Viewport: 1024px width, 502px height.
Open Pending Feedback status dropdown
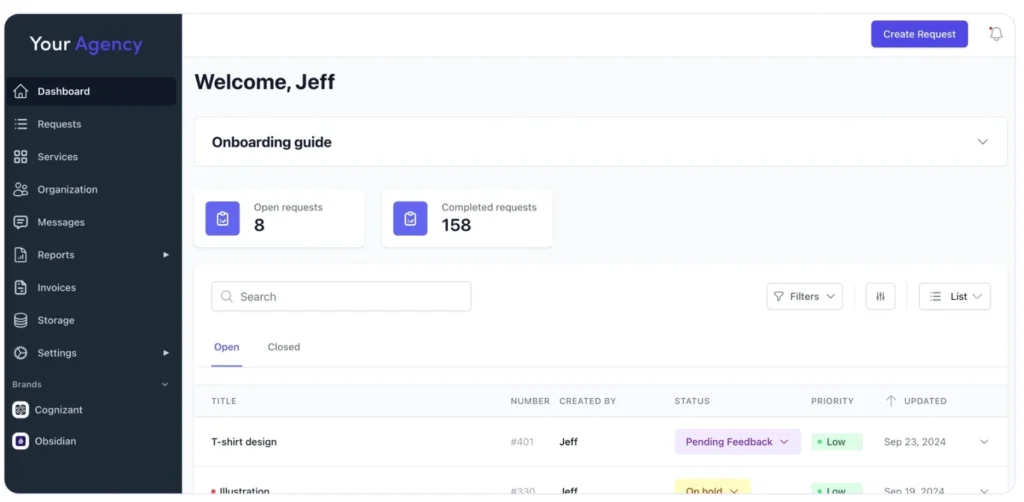click(x=737, y=442)
